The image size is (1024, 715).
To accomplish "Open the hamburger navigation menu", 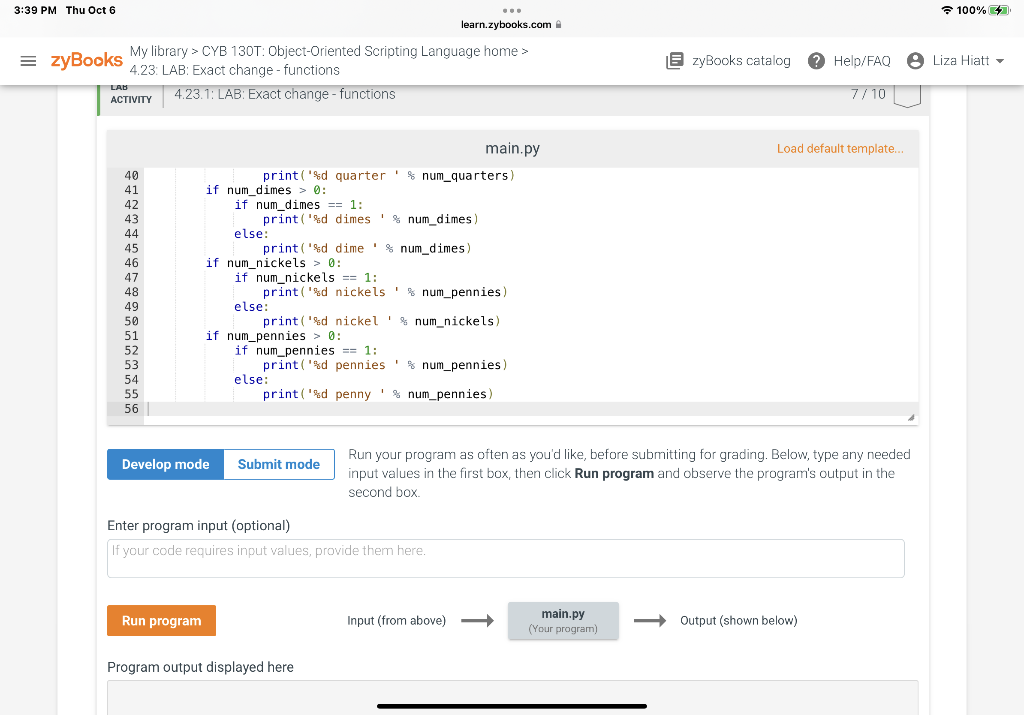I will pos(28,61).
